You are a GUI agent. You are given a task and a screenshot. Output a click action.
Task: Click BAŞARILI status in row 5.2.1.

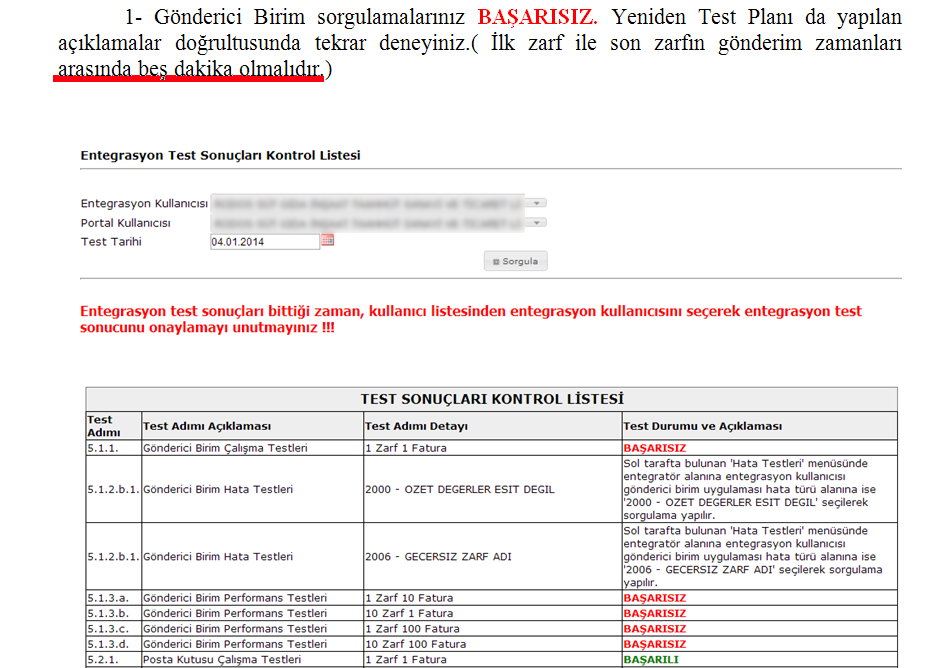[651, 660]
